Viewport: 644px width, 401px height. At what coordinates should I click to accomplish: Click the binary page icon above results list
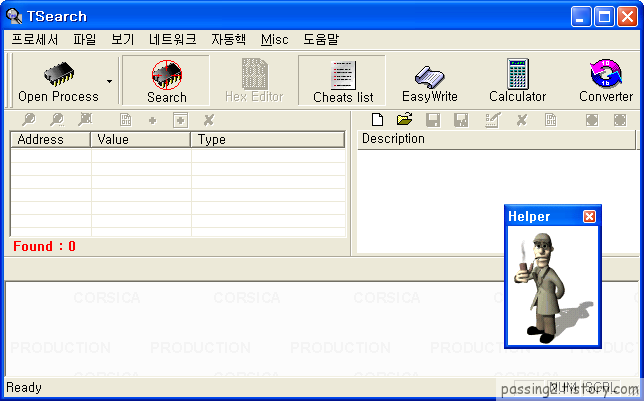pos(126,120)
